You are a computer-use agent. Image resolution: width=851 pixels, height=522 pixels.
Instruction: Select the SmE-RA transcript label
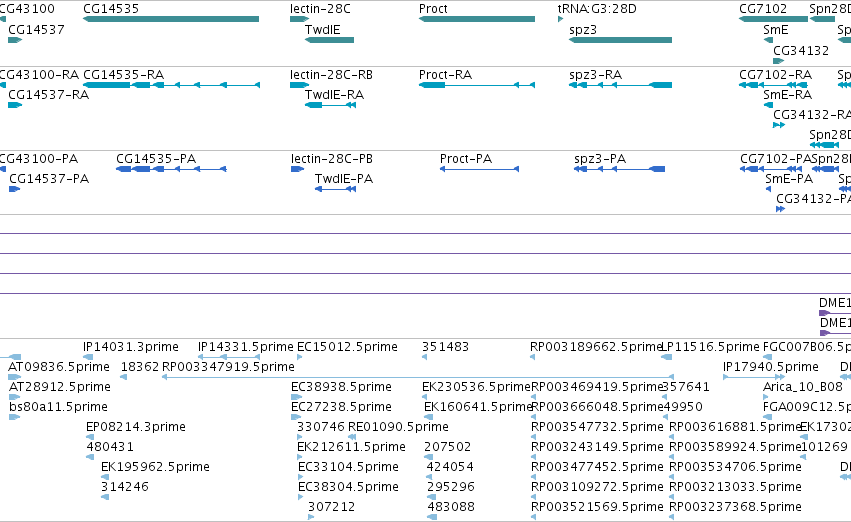point(788,94)
